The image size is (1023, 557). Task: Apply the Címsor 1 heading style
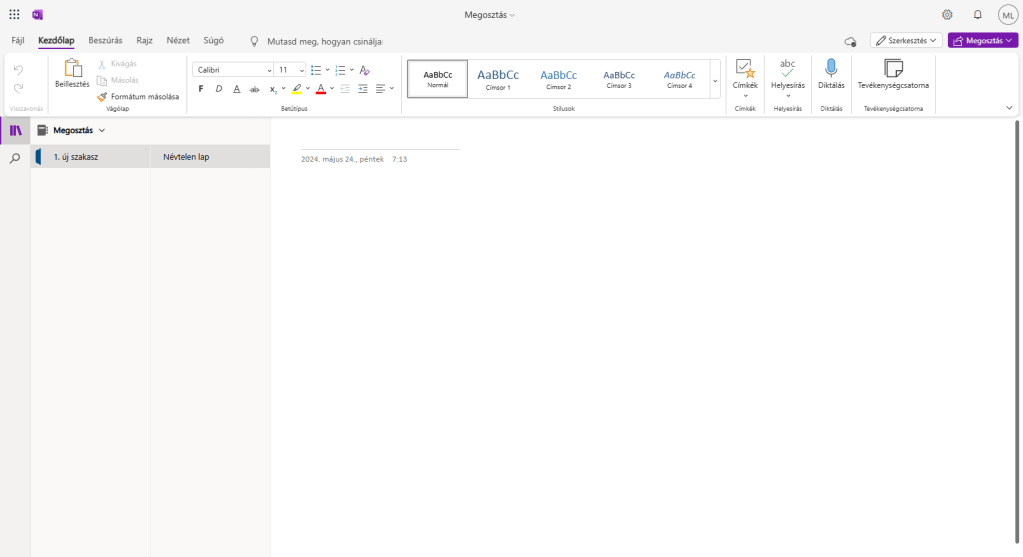point(498,78)
